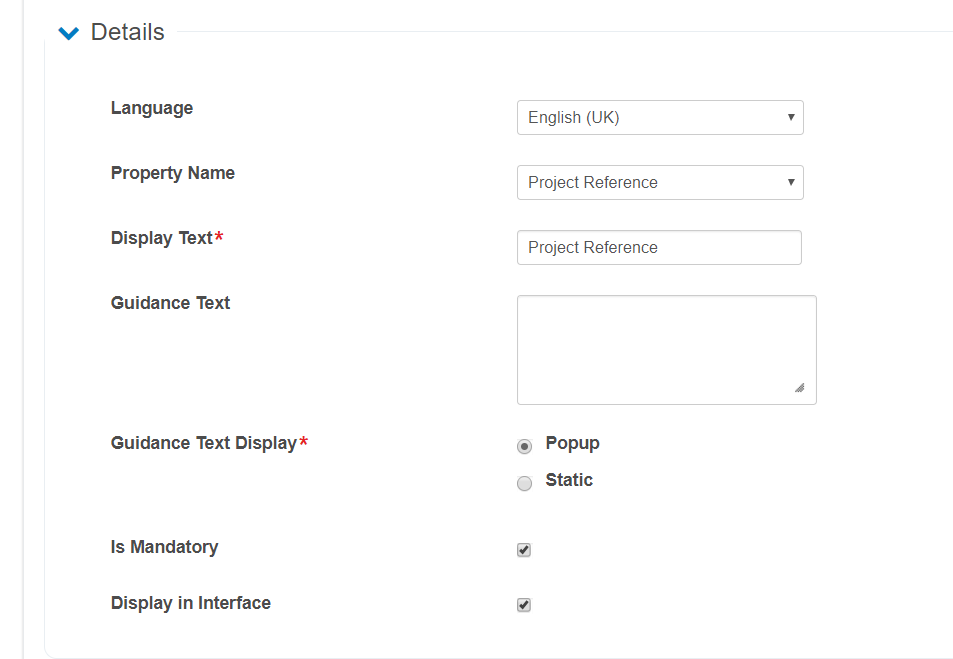Click the Display Text field label
The height and width of the screenshot is (659, 953).
(x=162, y=238)
